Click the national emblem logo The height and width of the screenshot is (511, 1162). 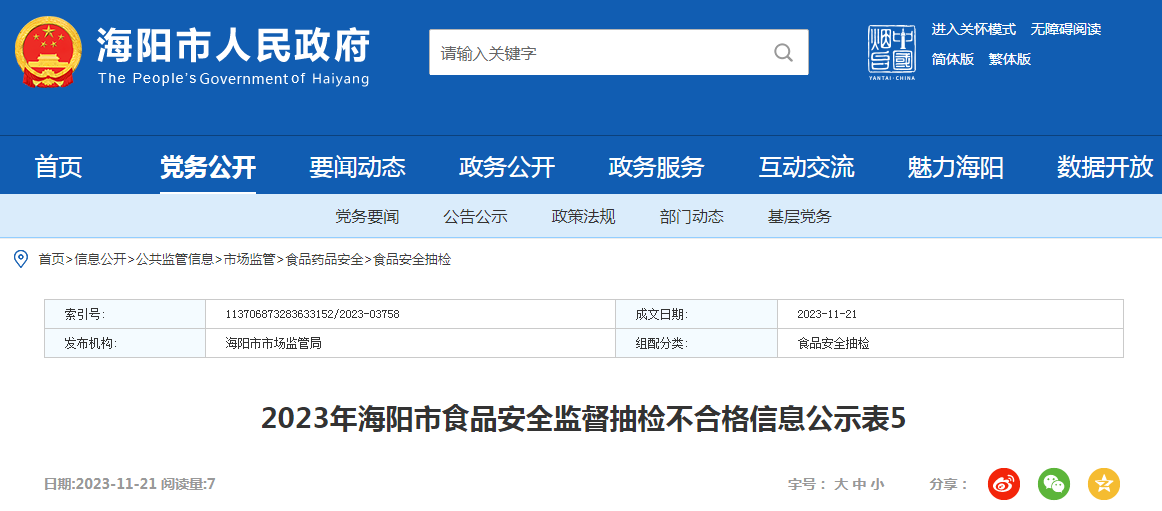[x=48, y=51]
